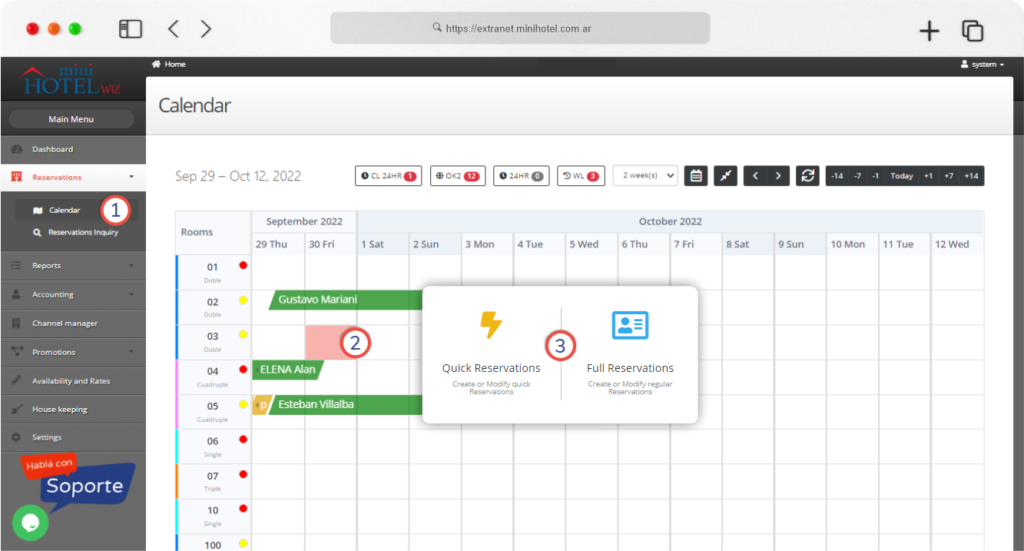Image resolution: width=1024 pixels, height=551 pixels.
Task: Shift calendar back 7 days
Action: coord(857,176)
